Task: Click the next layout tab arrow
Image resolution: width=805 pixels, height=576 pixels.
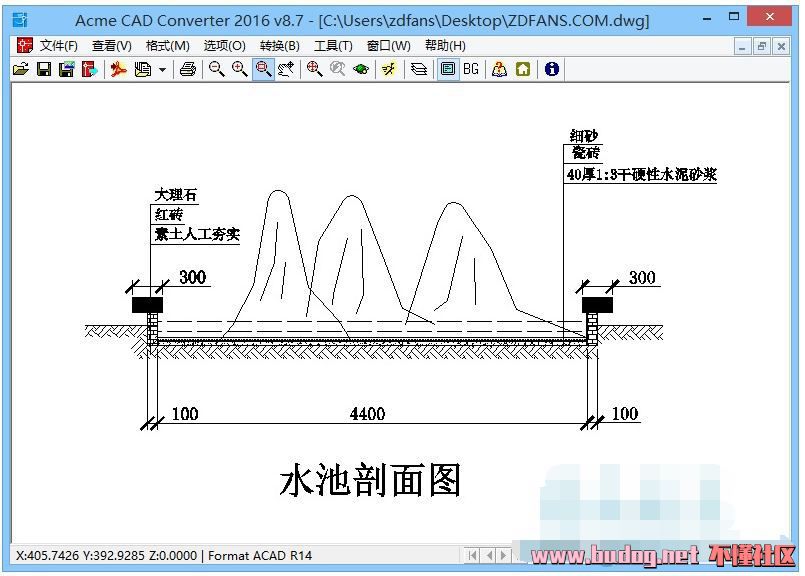Action: [504, 555]
